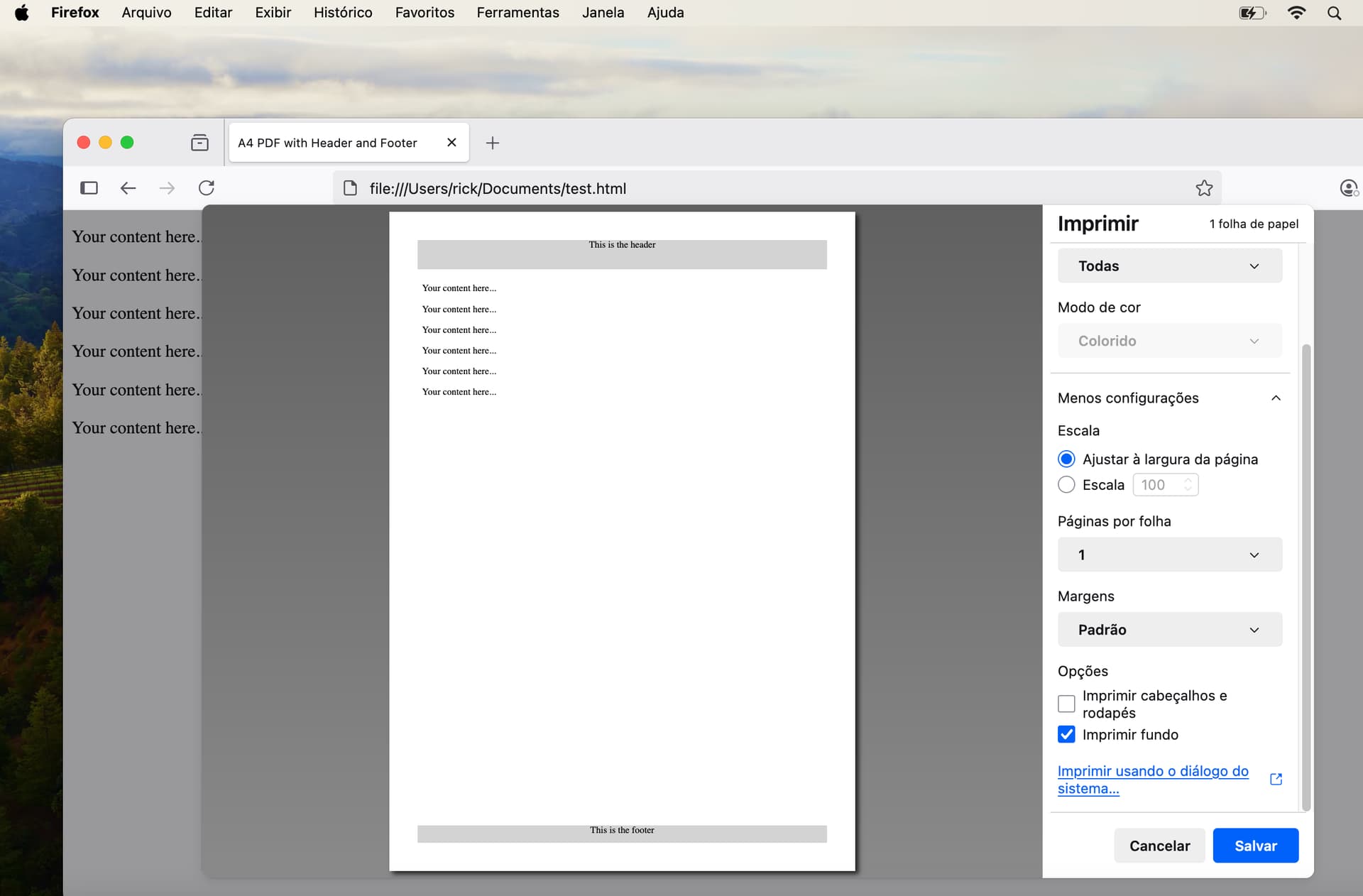Open the Firefox account icon

click(1348, 188)
